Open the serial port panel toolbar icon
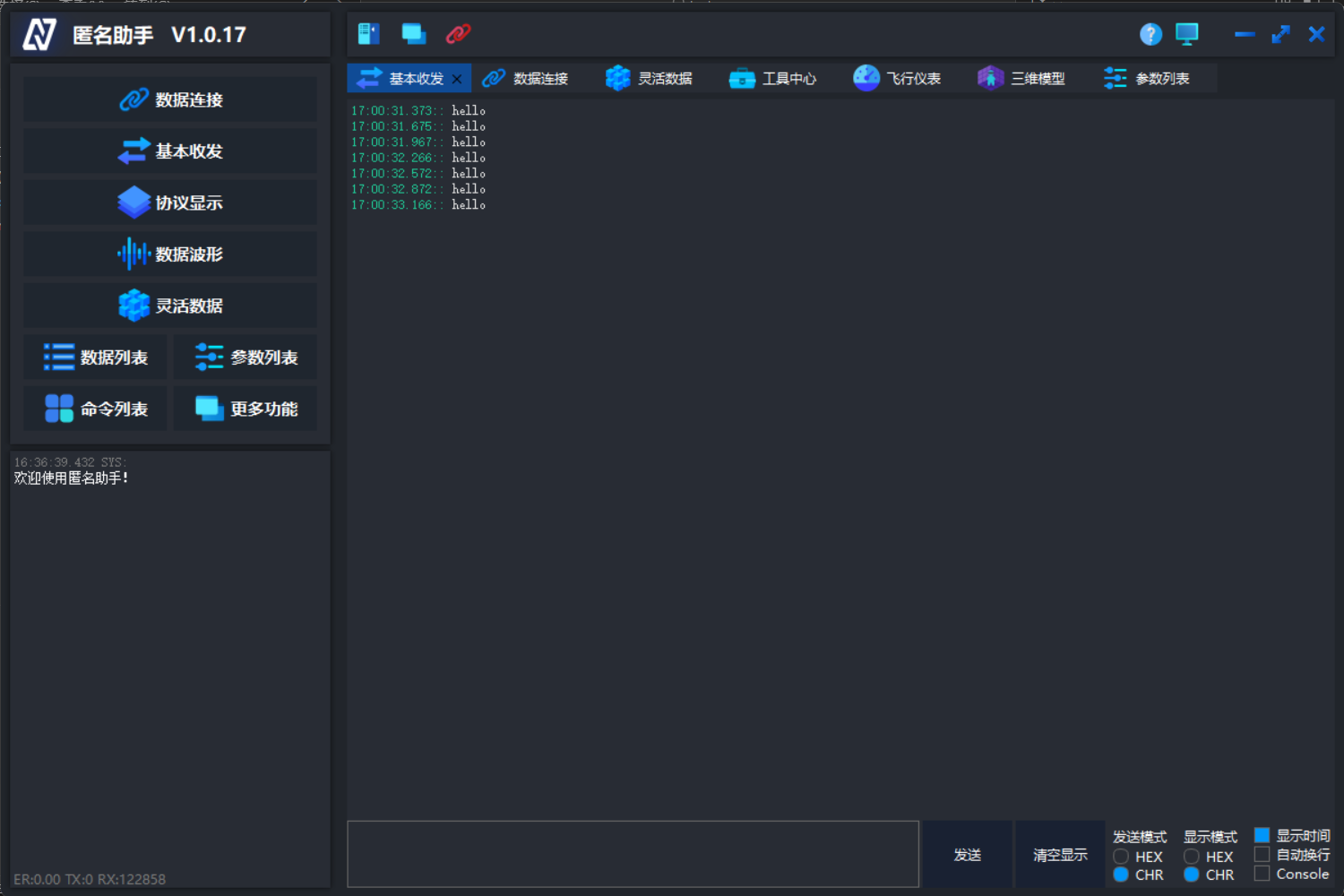The width and height of the screenshot is (1344, 896). (367, 33)
